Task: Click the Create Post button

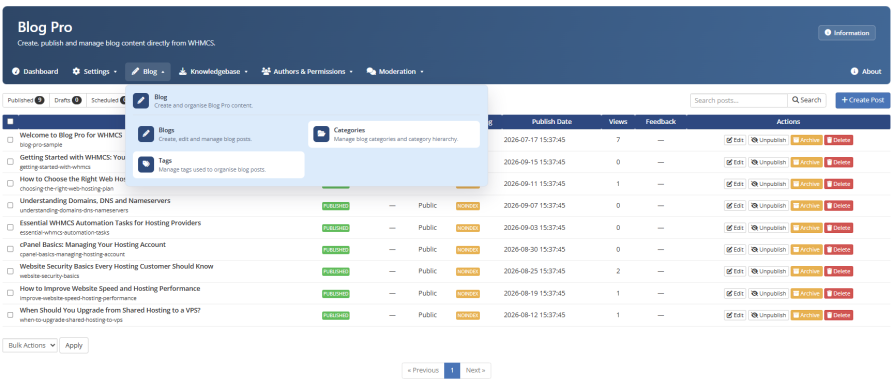Action: tap(863, 100)
